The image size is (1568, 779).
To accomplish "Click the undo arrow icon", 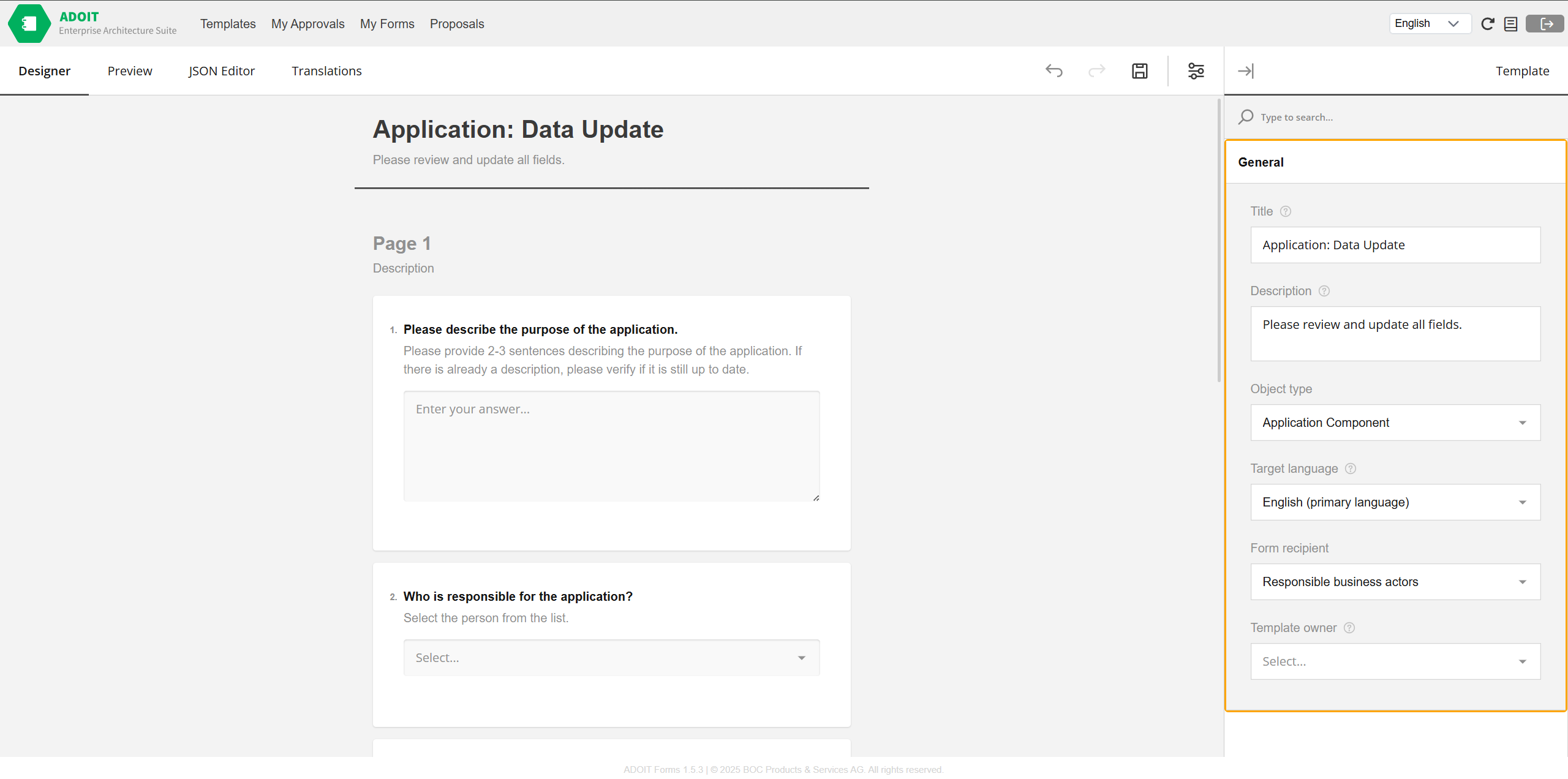I will pyautogui.click(x=1053, y=71).
